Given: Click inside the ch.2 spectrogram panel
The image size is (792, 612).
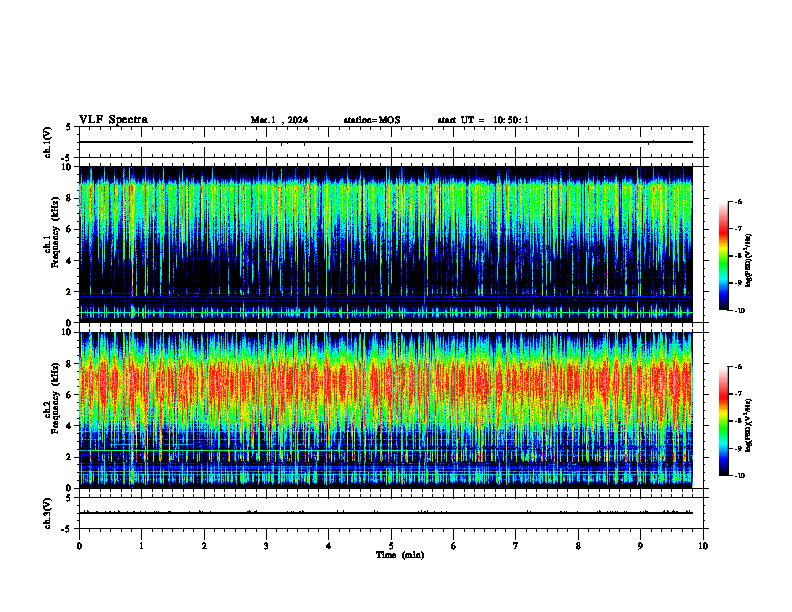Looking at the screenshot, I should [386, 410].
